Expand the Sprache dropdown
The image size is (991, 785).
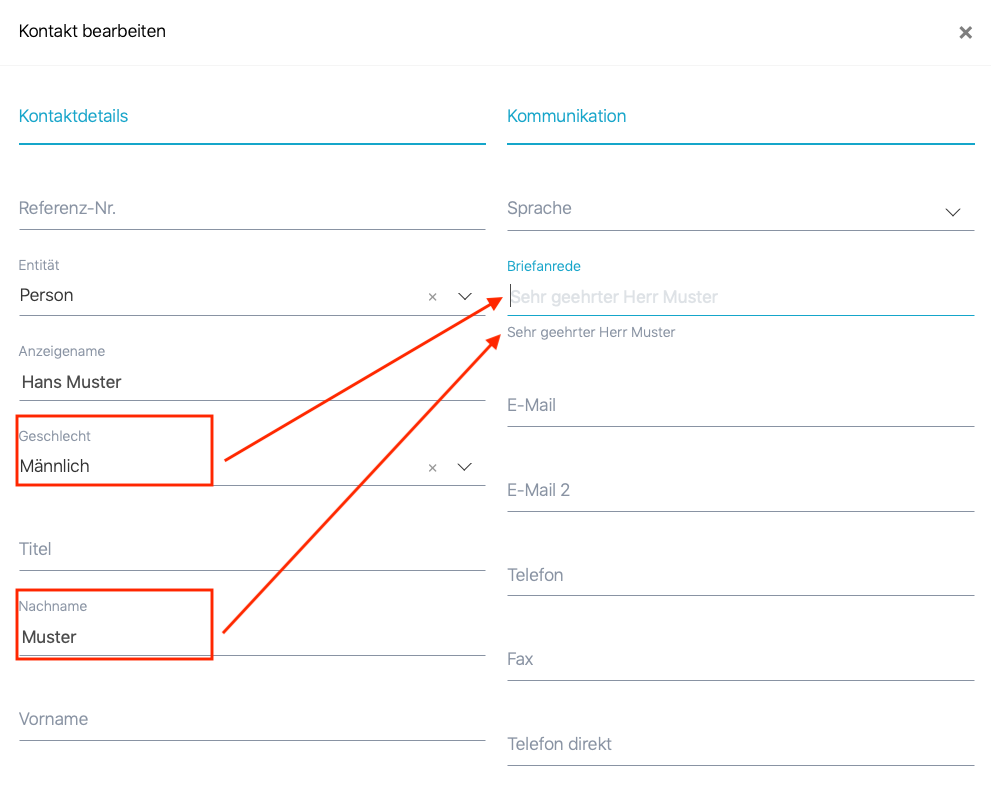tap(952, 212)
